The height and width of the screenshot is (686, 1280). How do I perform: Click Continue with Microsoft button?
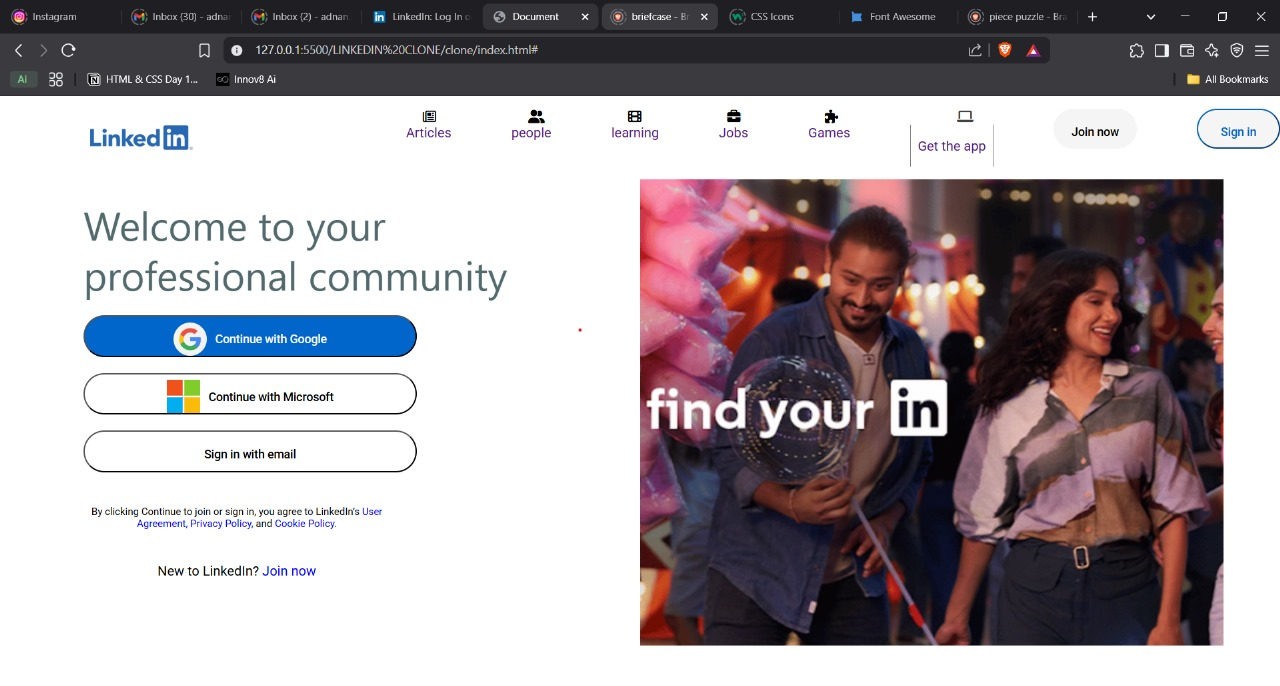(x=250, y=394)
